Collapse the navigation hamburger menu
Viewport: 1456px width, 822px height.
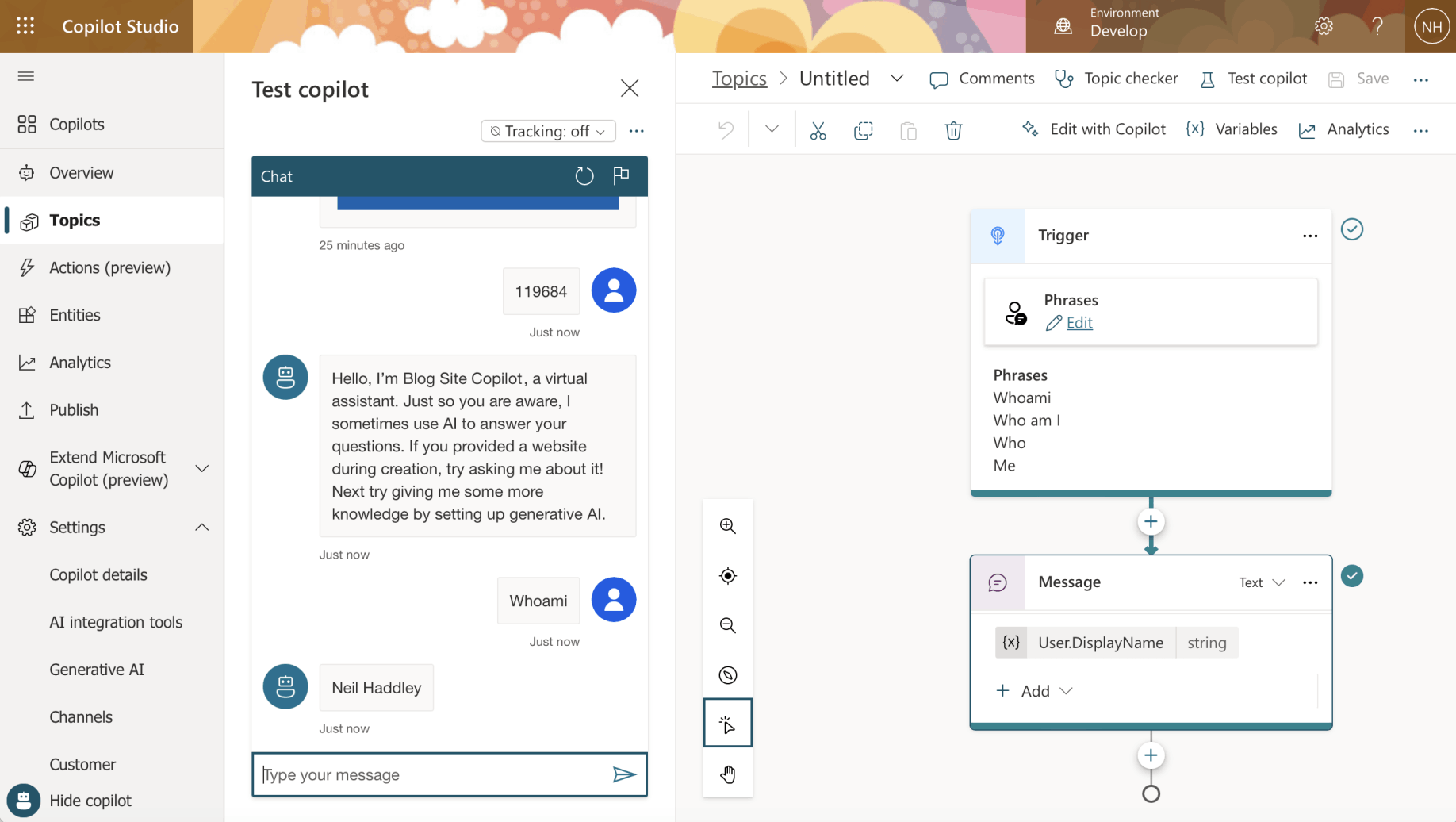26,76
